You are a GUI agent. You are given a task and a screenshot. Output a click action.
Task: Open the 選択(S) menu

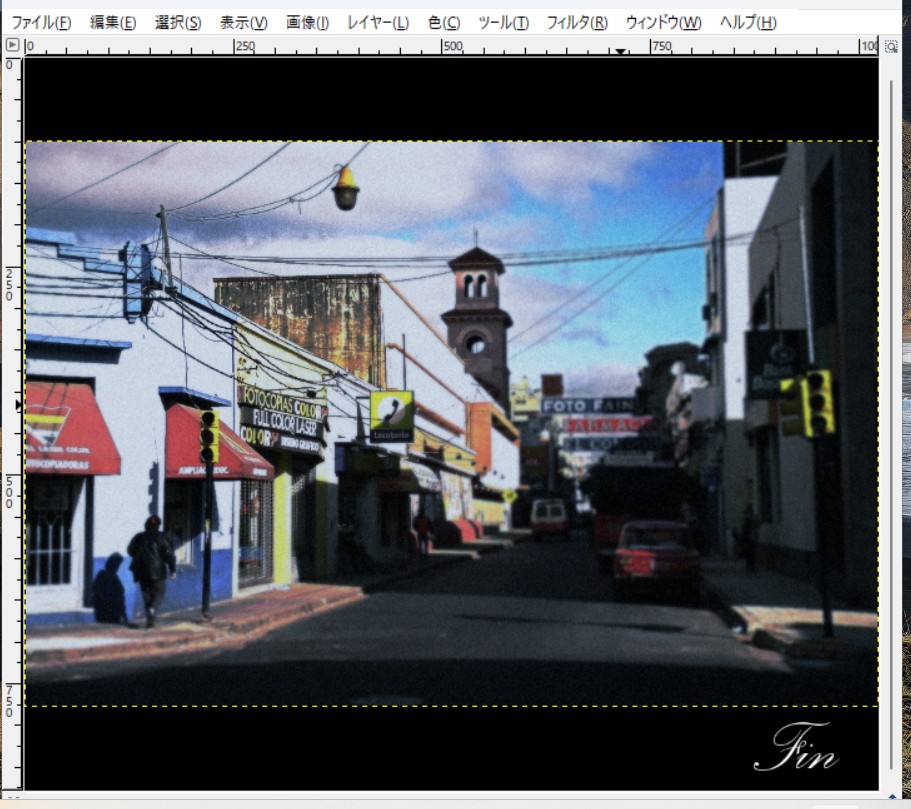(178, 23)
